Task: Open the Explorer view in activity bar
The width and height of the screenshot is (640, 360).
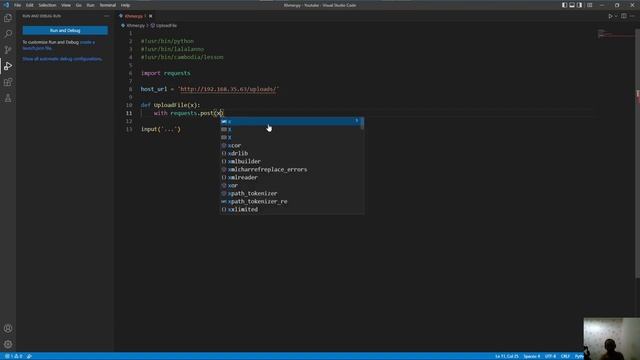Action: (x=8, y=18)
